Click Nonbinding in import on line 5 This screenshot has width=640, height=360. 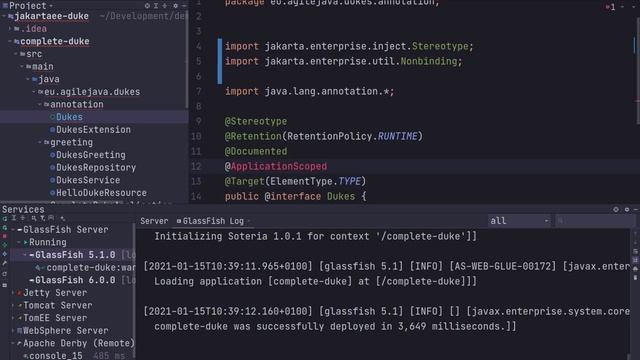tap(429, 61)
